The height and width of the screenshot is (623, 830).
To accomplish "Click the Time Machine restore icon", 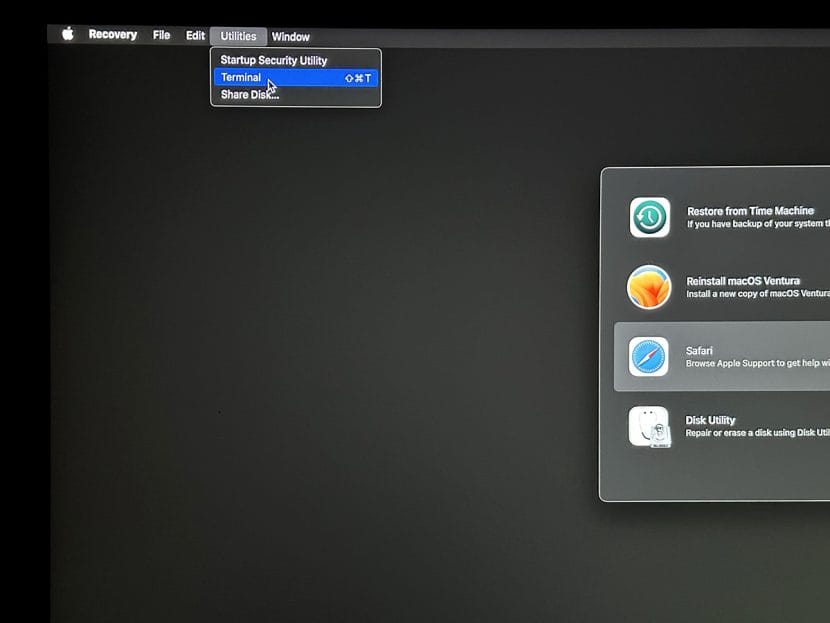I will click(650, 217).
